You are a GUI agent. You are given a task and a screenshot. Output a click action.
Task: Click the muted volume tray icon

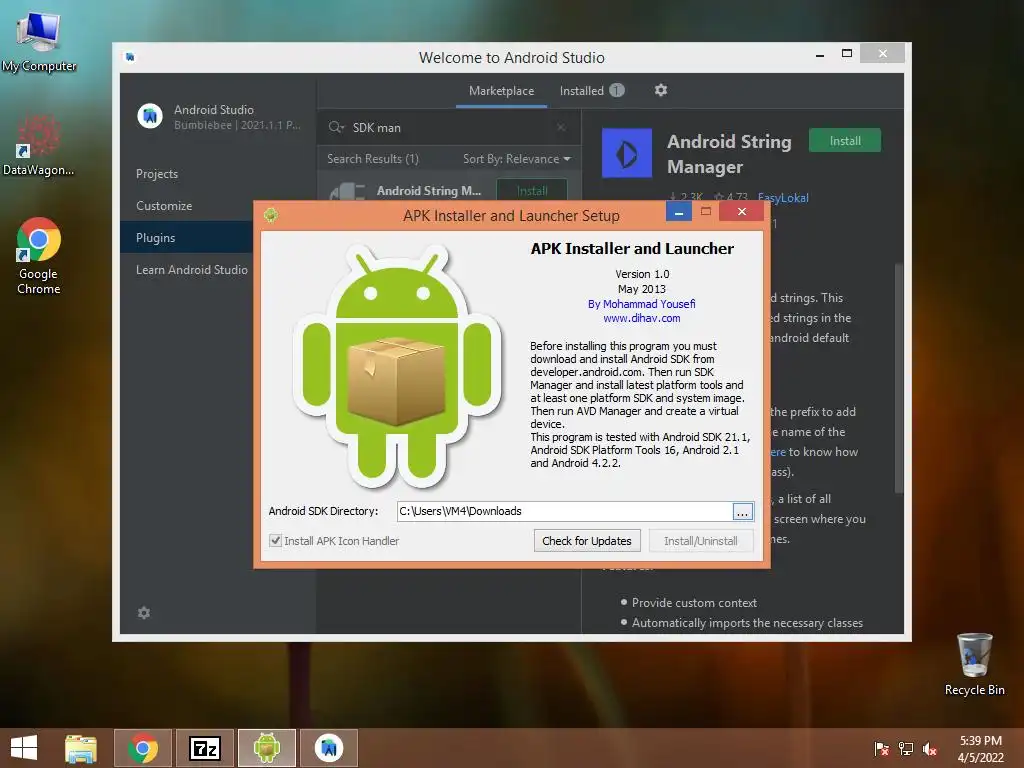point(930,748)
